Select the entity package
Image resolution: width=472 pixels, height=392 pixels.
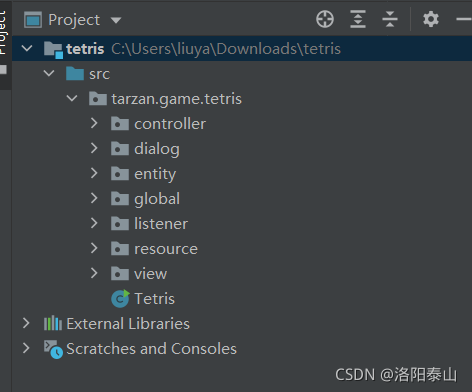point(155,174)
